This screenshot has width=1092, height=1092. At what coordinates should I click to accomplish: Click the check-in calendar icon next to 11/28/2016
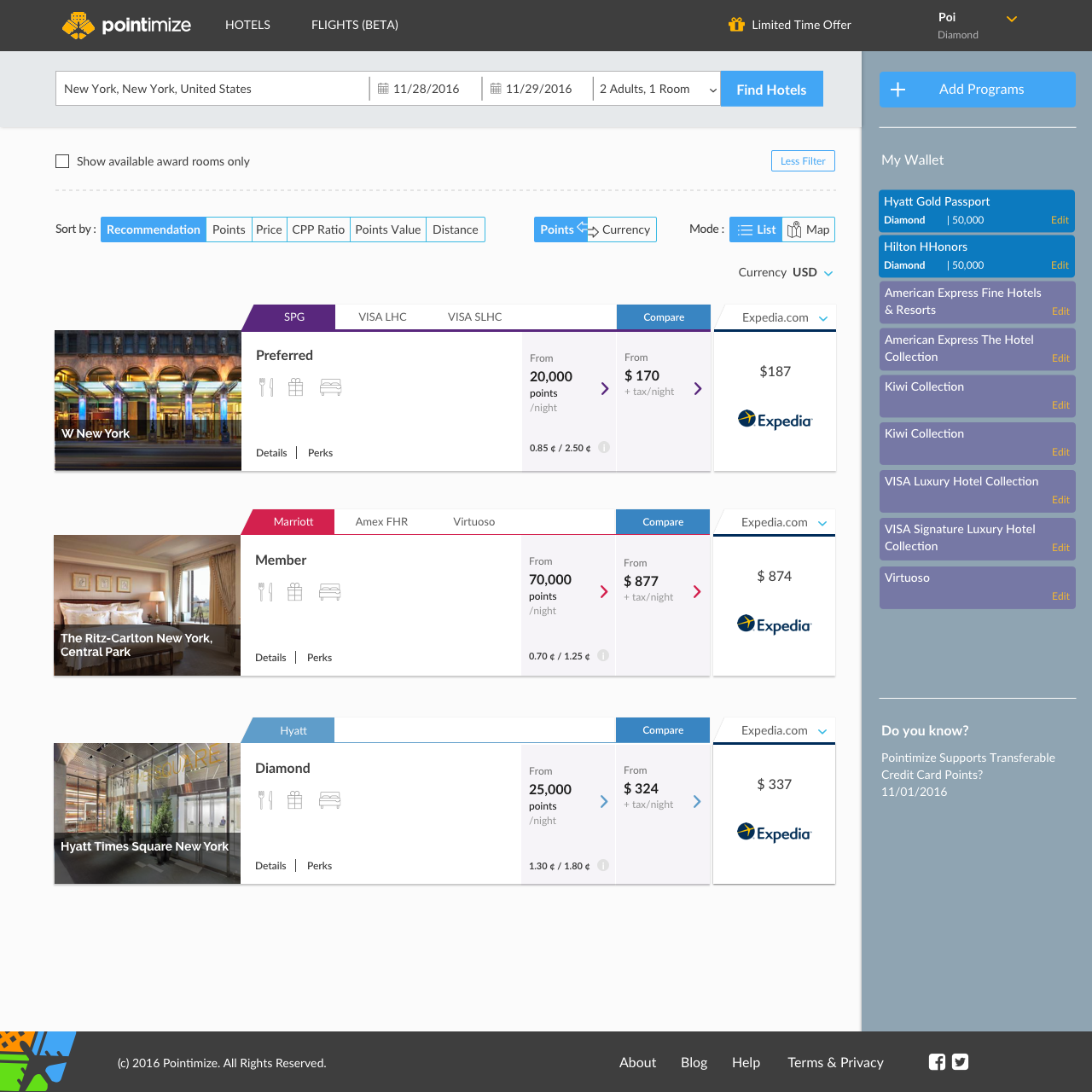click(383, 89)
